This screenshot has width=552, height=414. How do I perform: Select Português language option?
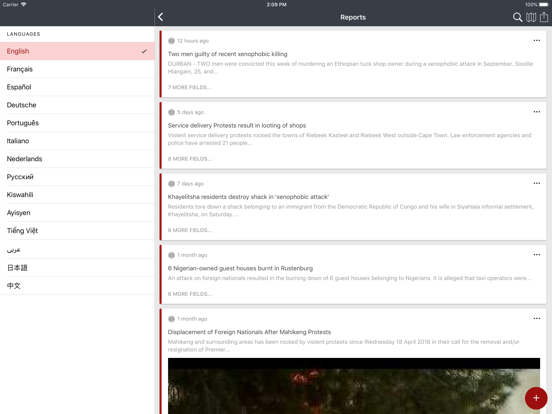click(x=77, y=123)
